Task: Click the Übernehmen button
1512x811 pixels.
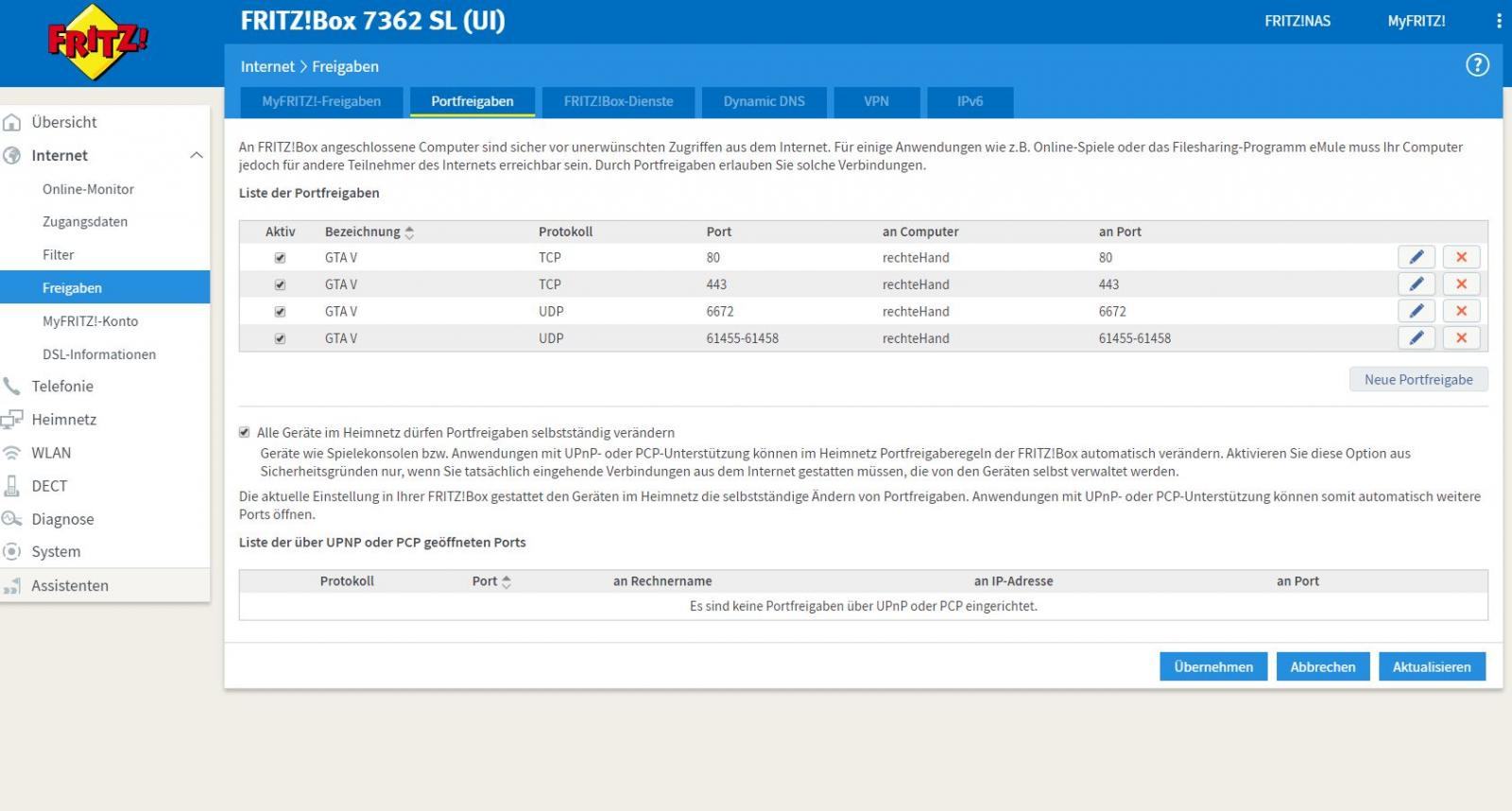Action: (1213, 666)
